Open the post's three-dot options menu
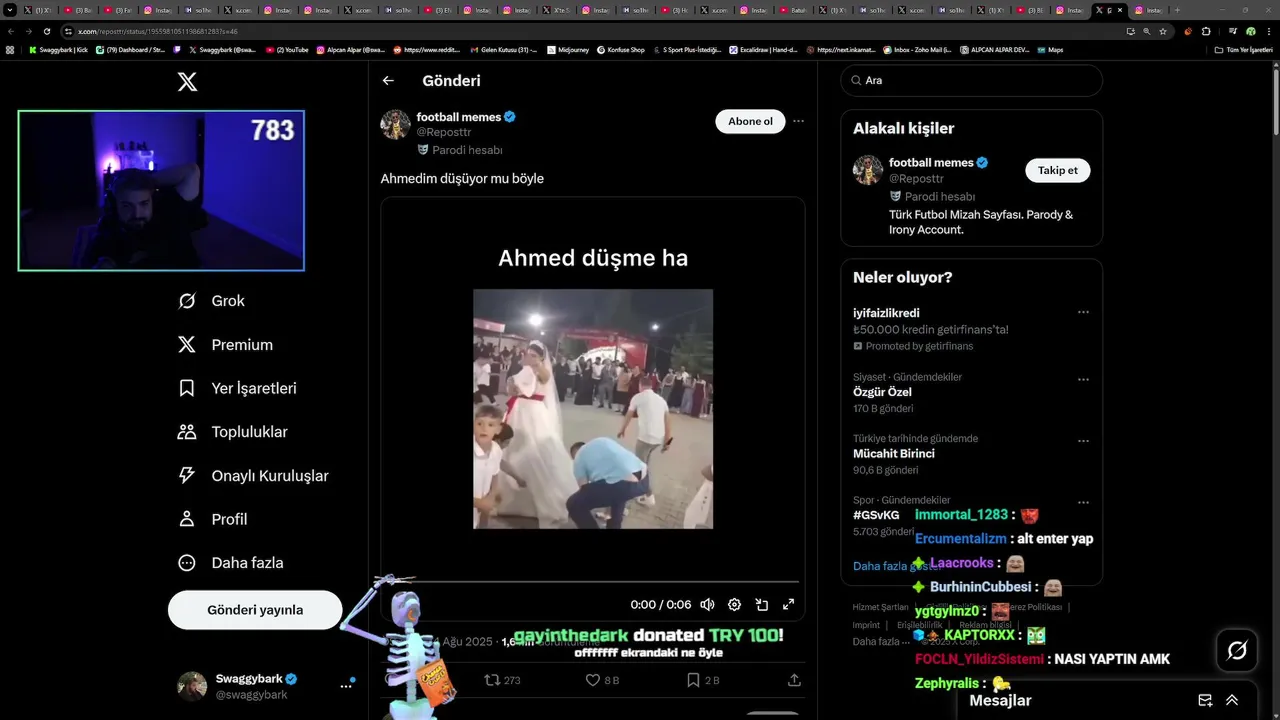Image resolution: width=1280 pixels, height=720 pixels. pyautogui.click(x=798, y=121)
